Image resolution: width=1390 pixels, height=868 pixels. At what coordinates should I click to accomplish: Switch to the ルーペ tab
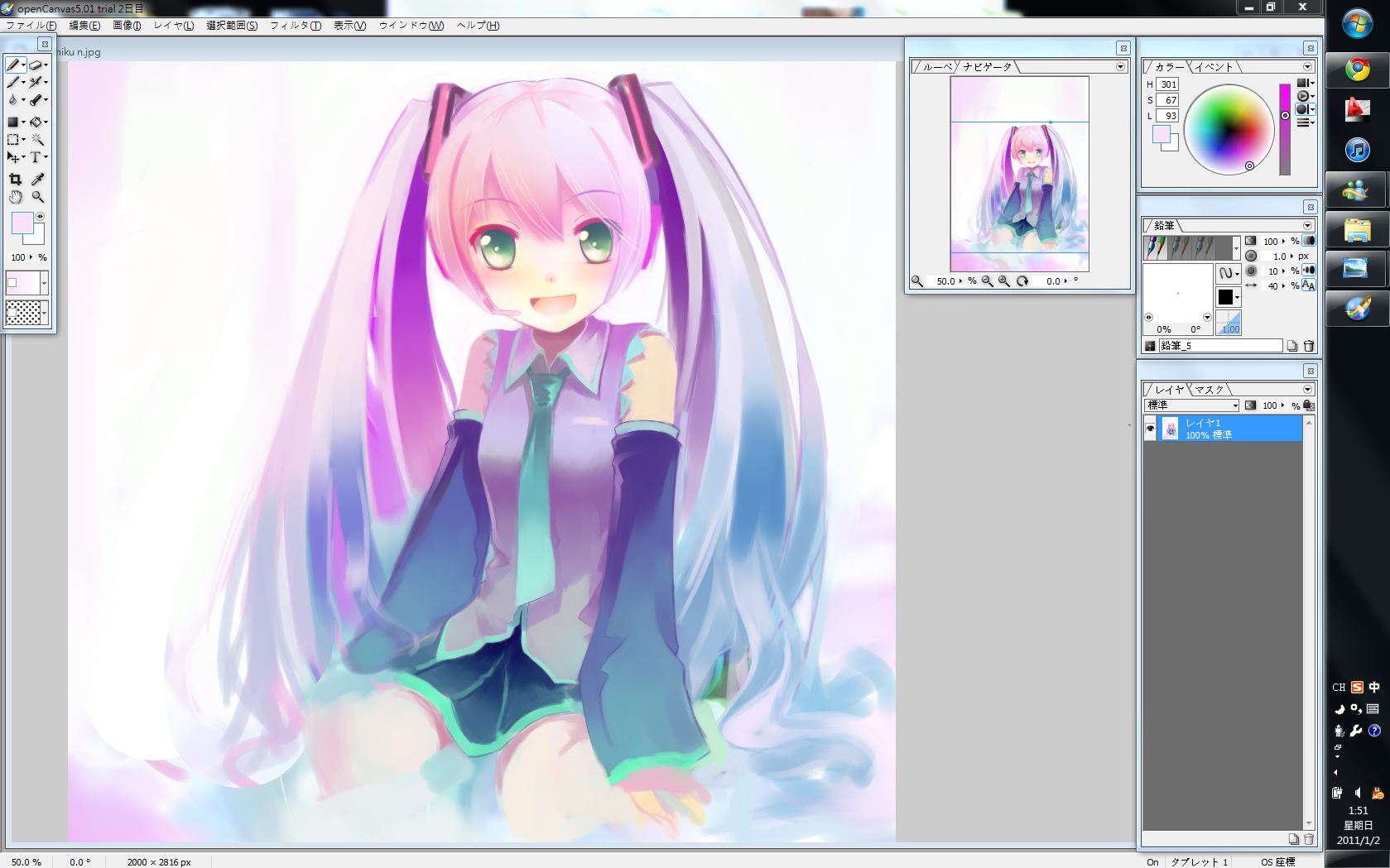(937, 67)
